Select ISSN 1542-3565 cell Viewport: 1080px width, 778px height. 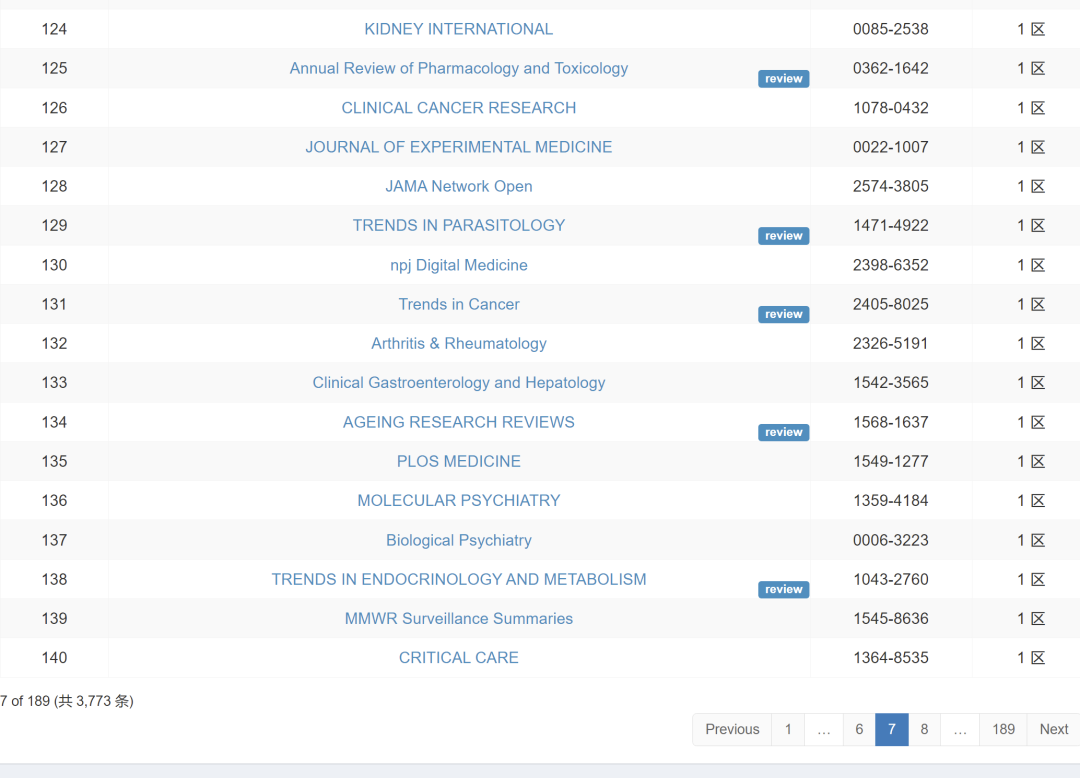click(891, 383)
